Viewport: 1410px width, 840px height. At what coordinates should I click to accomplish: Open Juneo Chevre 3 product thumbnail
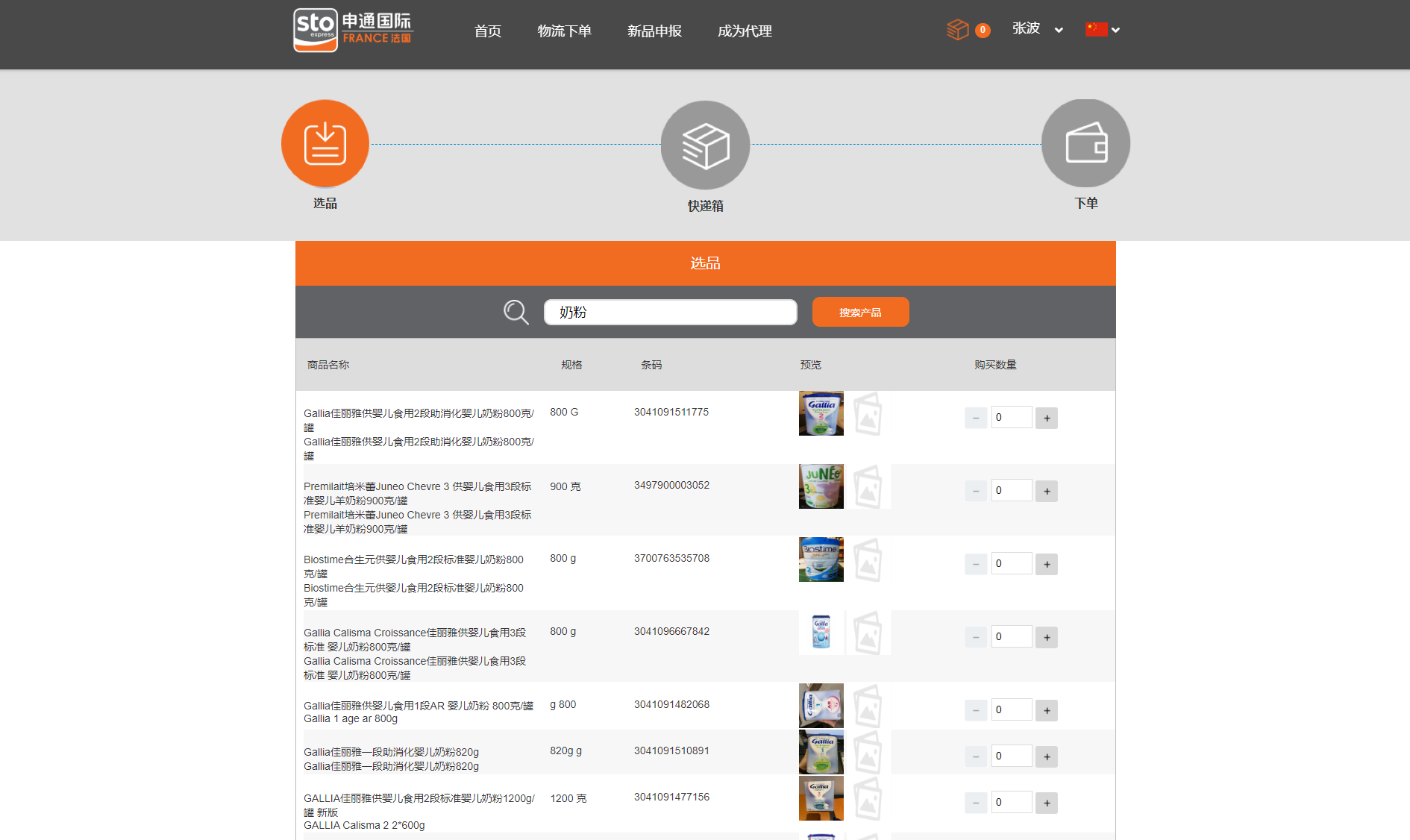821,486
